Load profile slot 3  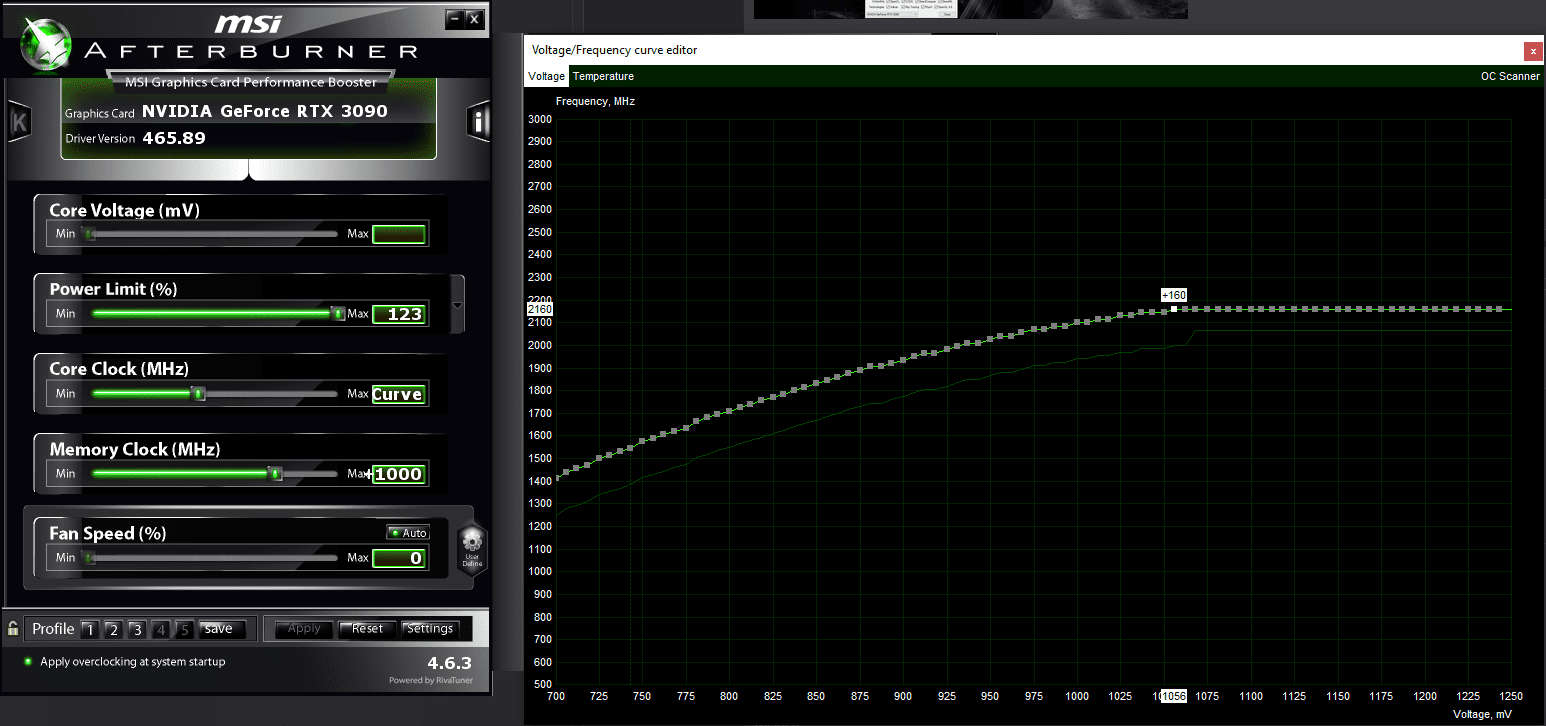(137, 629)
